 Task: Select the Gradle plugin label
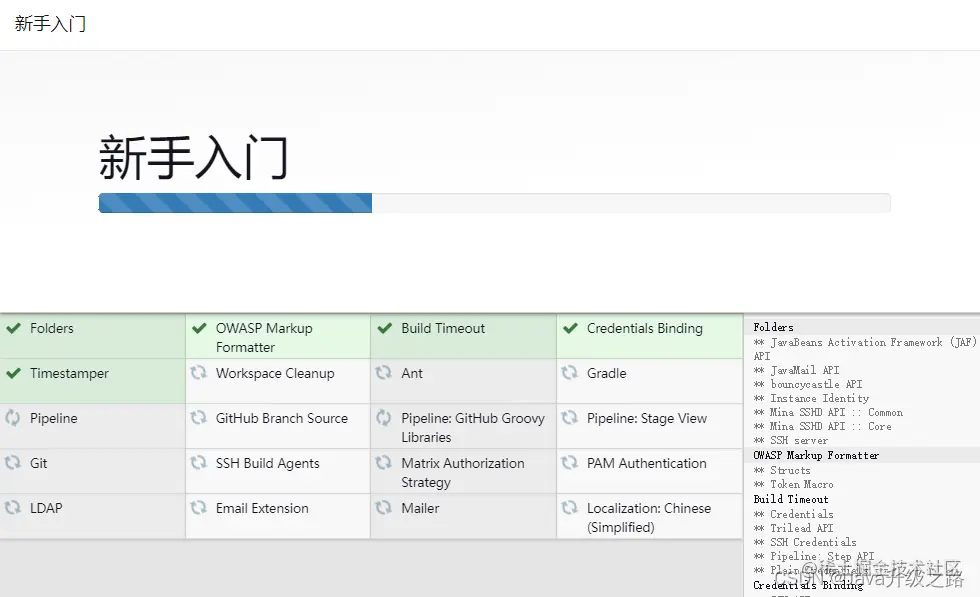[x=606, y=373]
